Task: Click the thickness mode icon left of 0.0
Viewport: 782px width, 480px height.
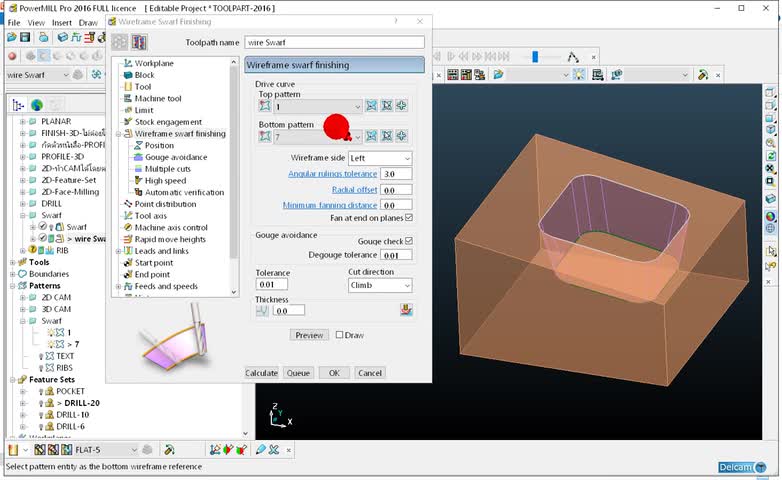Action: (262, 311)
